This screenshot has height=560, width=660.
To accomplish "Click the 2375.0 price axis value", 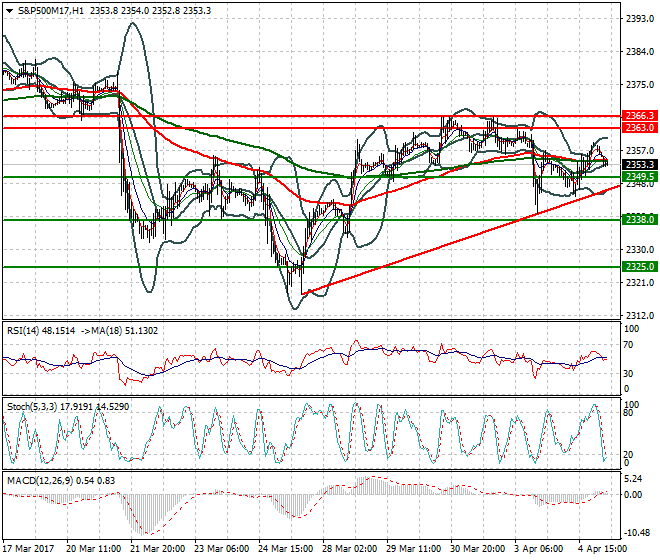I will point(640,85).
